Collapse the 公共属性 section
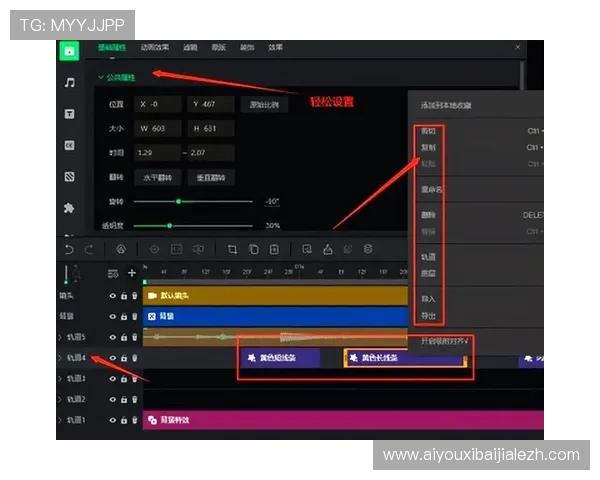 point(101,77)
